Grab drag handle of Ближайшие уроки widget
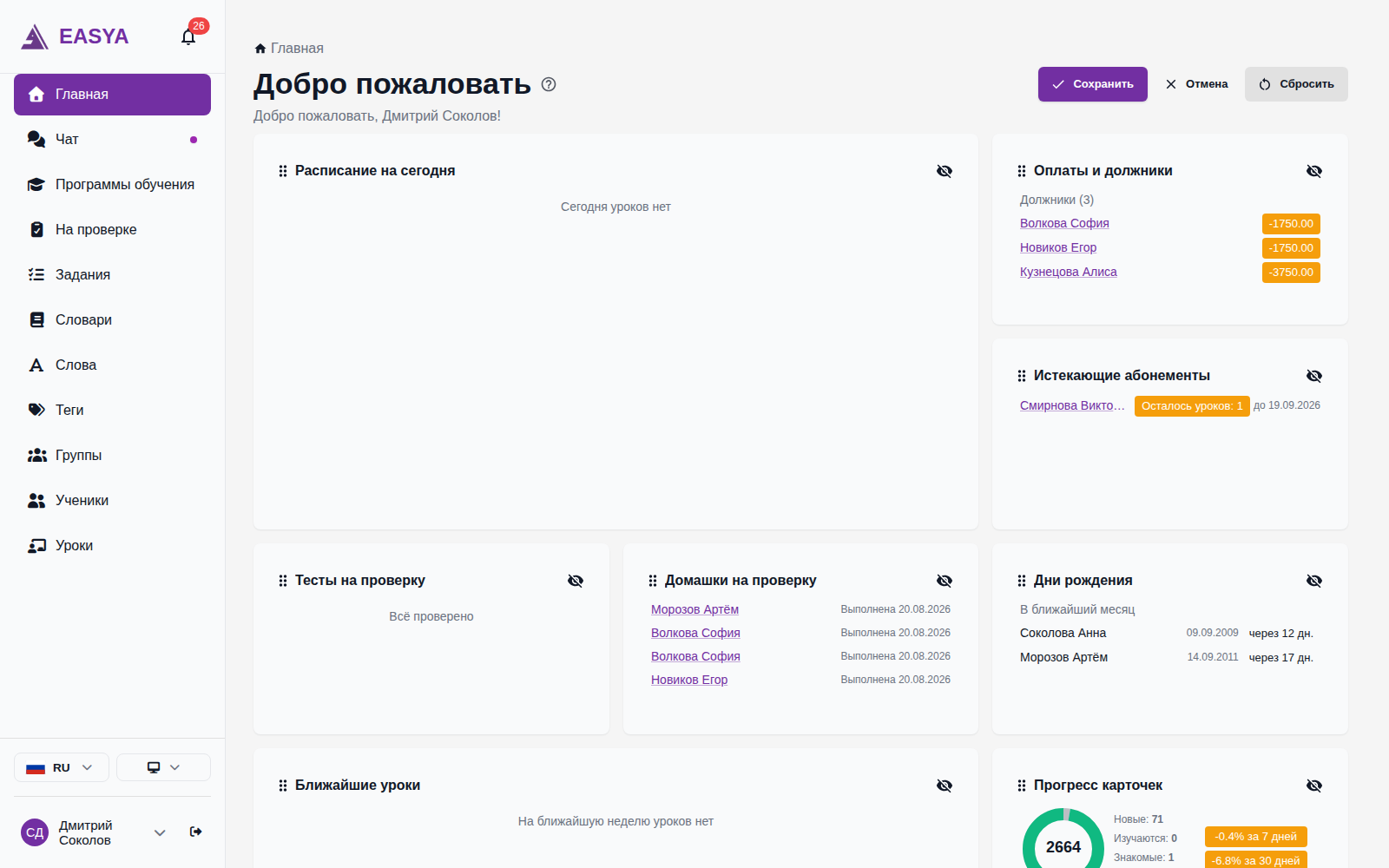The width and height of the screenshot is (1389, 868). tap(283, 786)
